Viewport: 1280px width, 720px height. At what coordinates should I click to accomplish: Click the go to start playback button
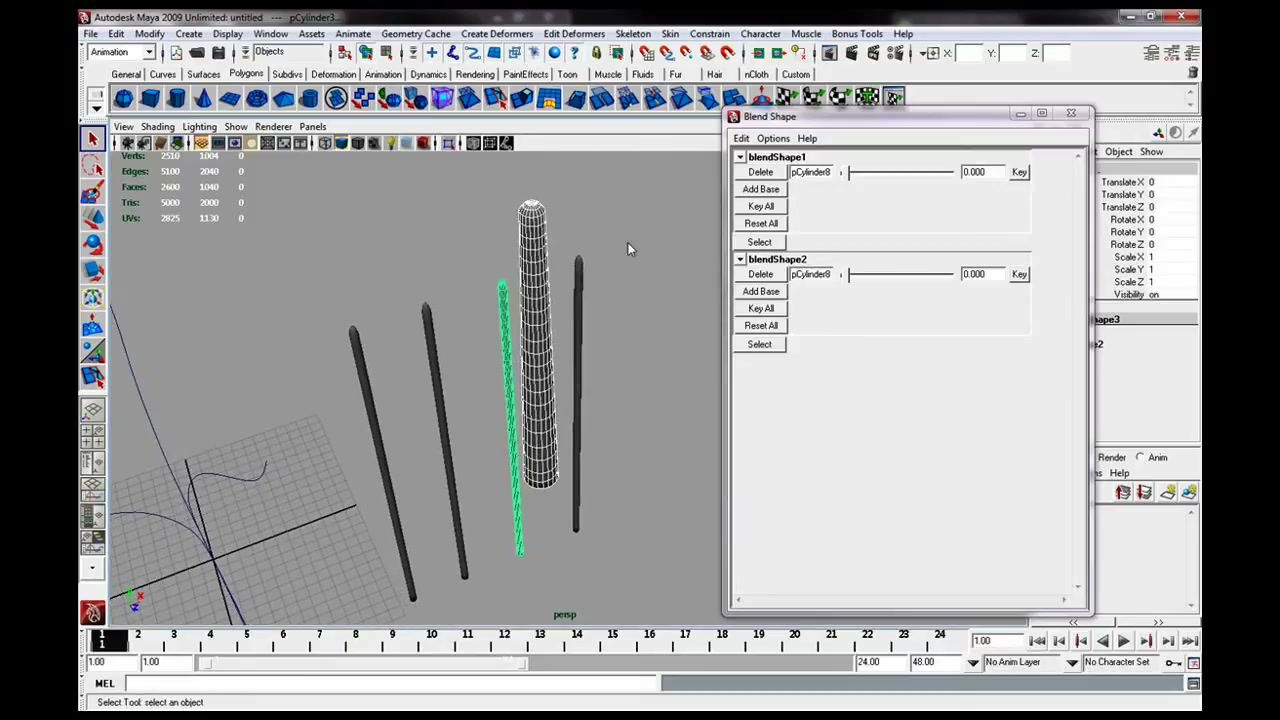[1038, 641]
